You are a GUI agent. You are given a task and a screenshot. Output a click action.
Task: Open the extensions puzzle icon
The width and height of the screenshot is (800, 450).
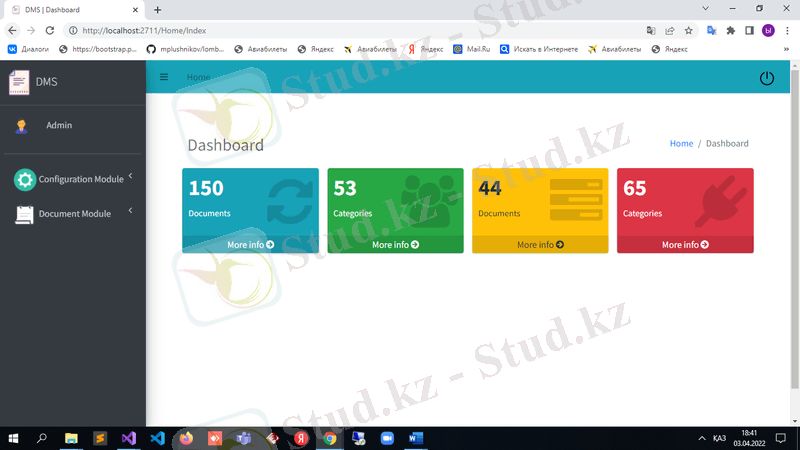point(731,31)
